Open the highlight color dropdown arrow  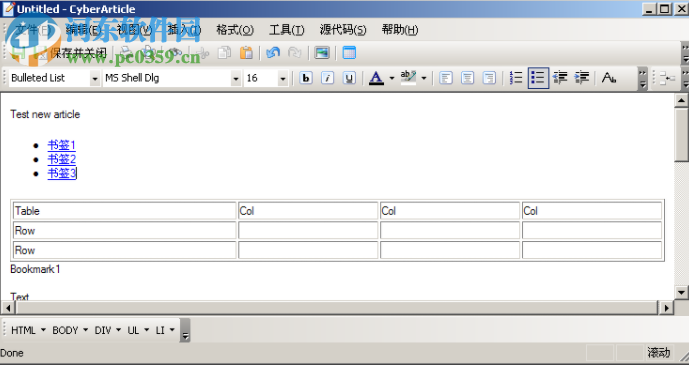click(424, 79)
